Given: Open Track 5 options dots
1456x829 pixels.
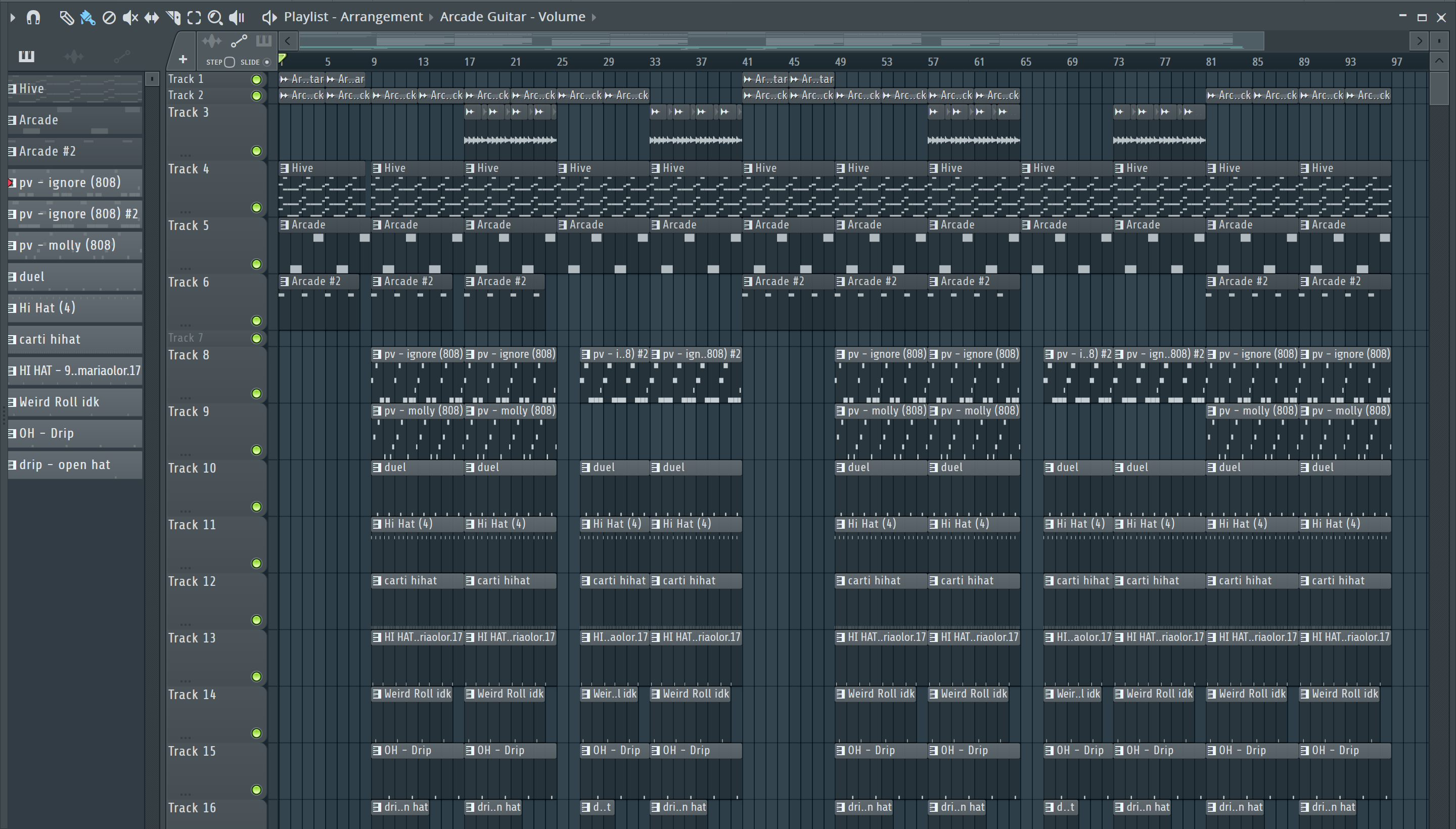Looking at the screenshot, I should 185,268.
